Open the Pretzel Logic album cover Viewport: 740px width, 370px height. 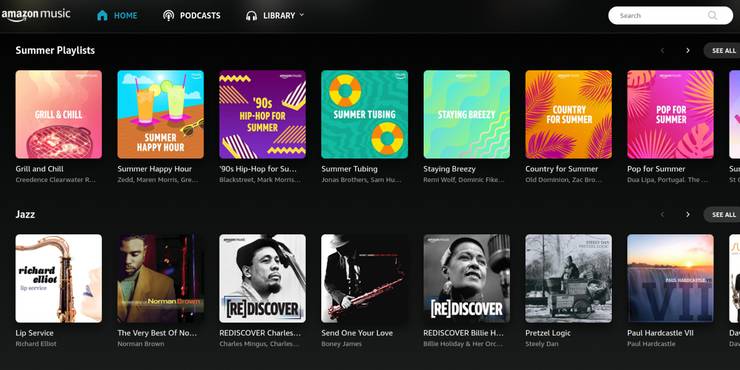pyautogui.click(x=569, y=278)
